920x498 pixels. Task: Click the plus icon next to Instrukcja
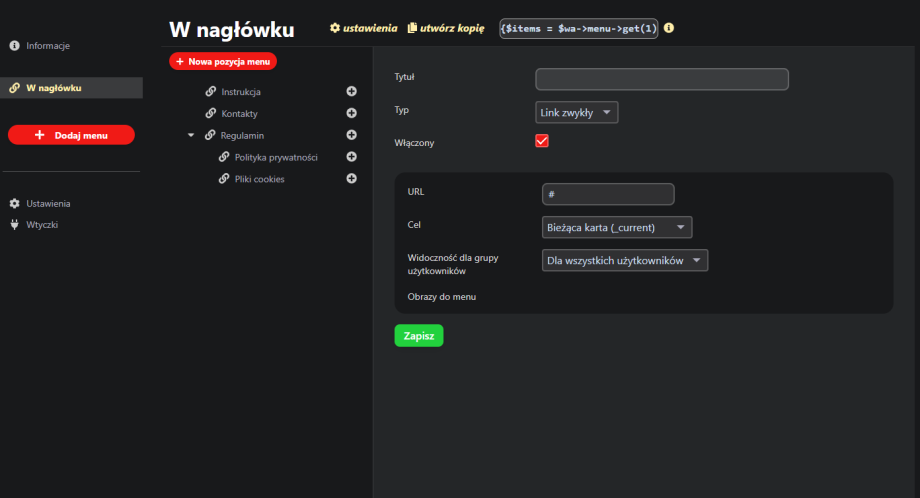click(x=351, y=91)
